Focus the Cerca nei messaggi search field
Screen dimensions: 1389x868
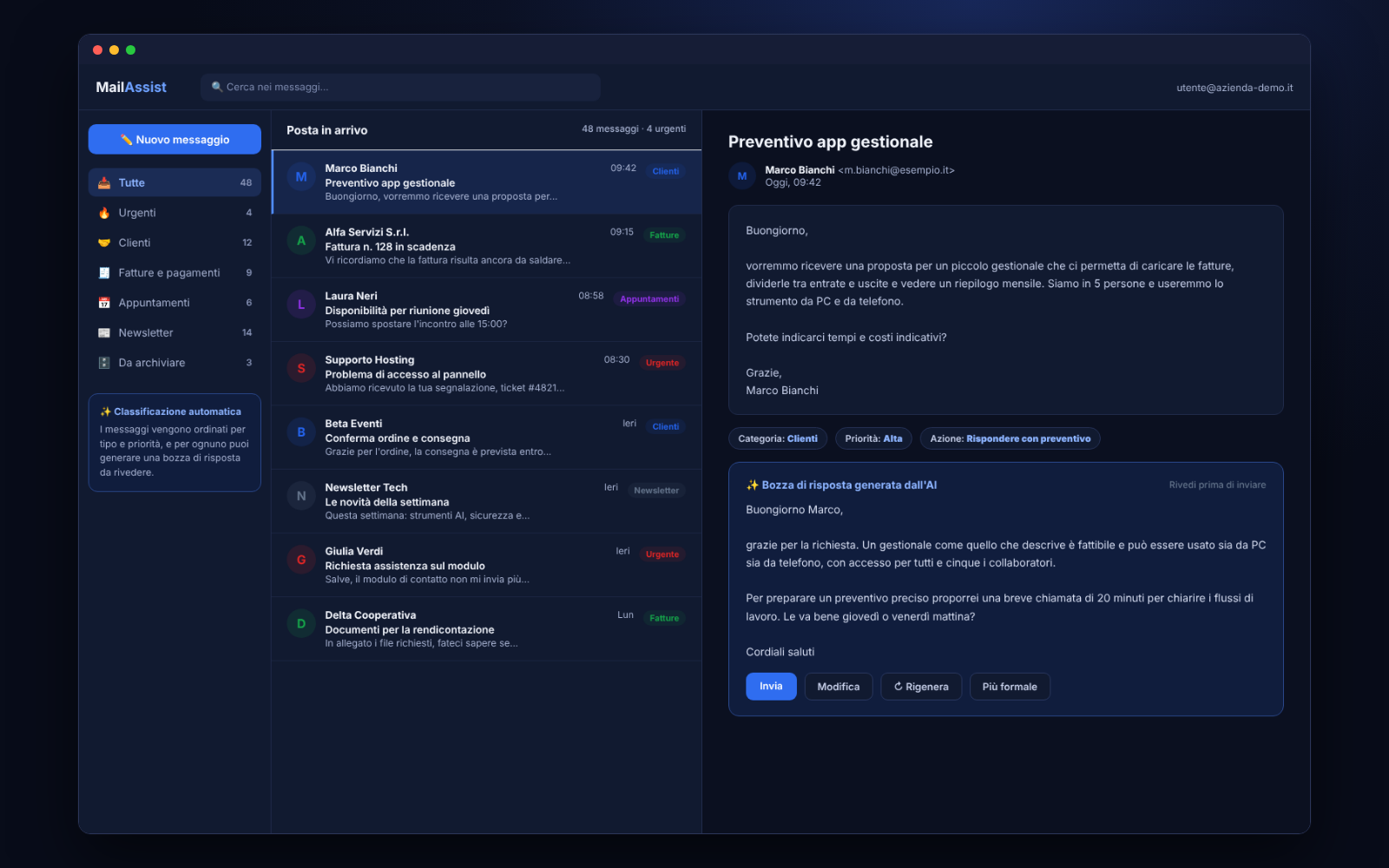(400, 87)
